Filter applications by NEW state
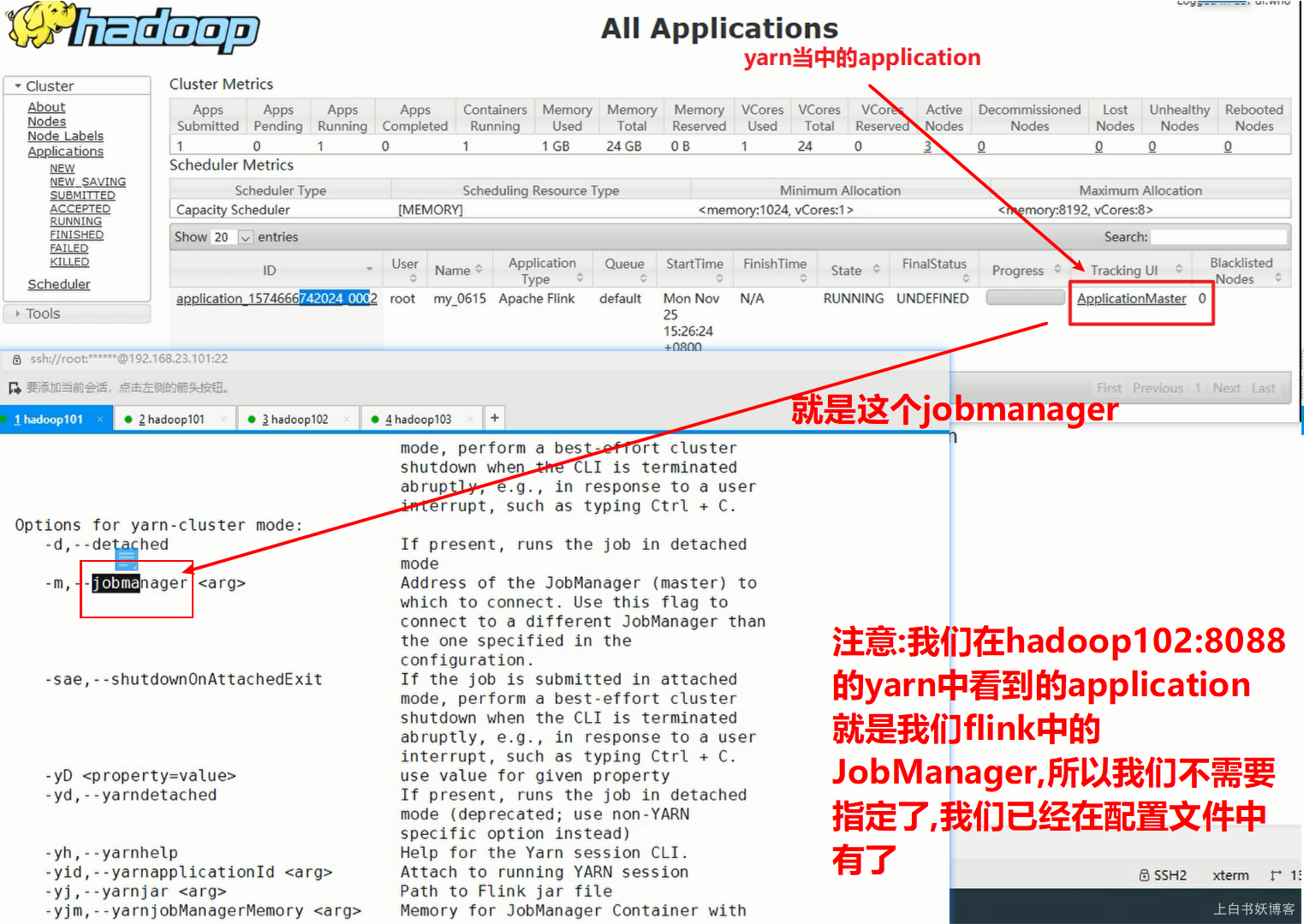Screen dimensions: 1304x924 coord(62,169)
